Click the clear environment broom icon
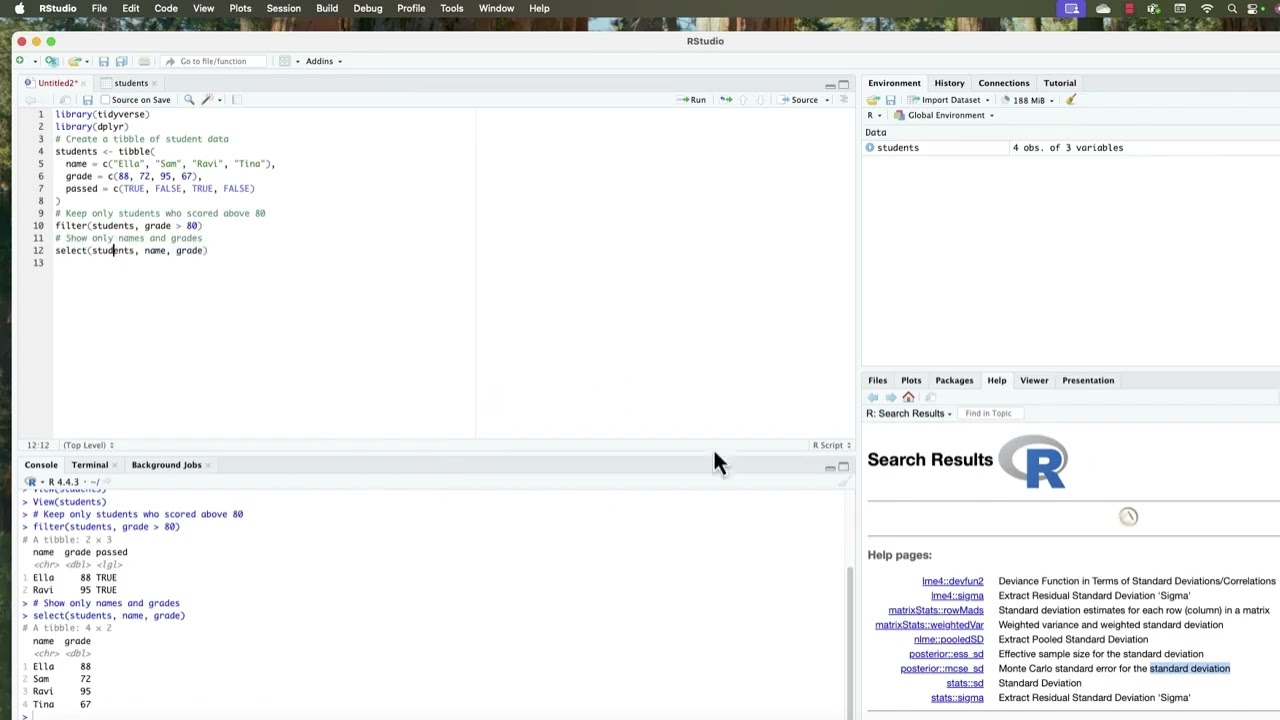 pyautogui.click(x=1071, y=99)
